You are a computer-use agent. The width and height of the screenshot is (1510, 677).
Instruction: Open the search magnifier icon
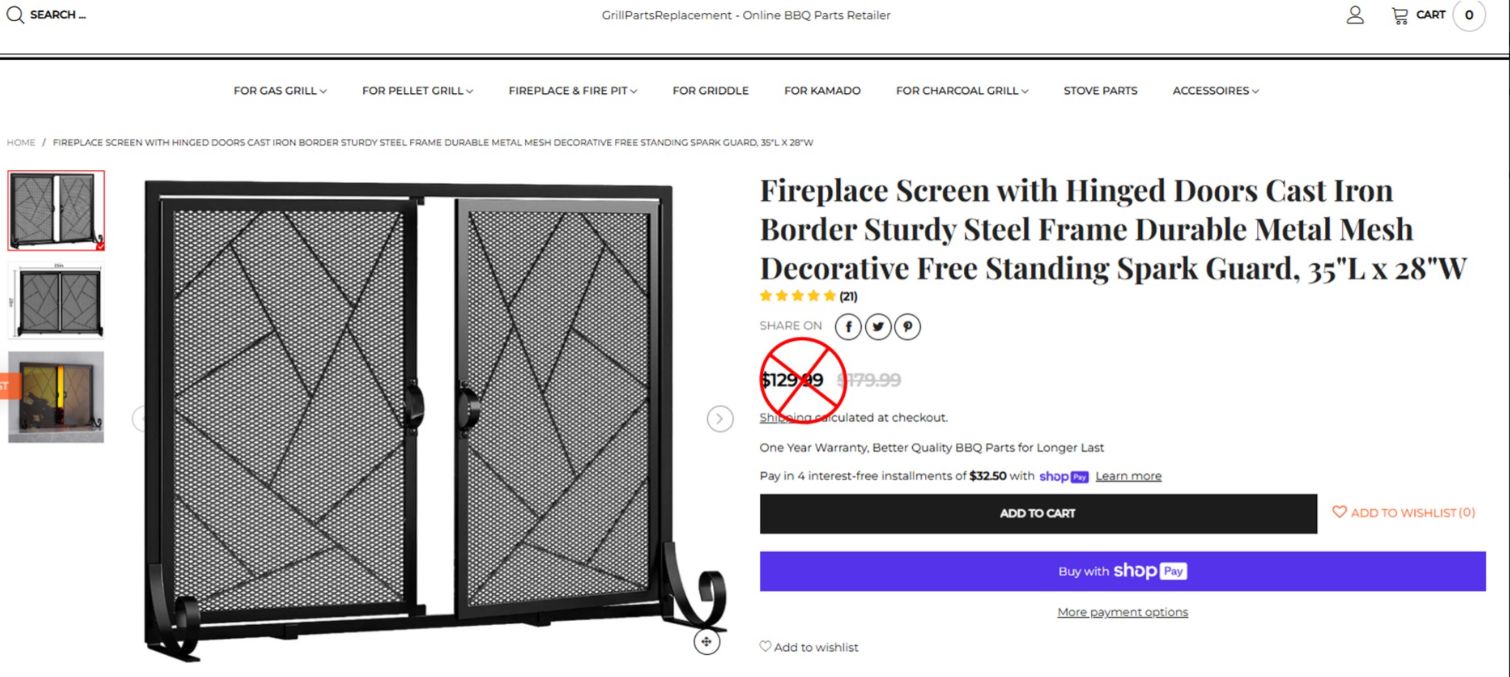[15, 14]
